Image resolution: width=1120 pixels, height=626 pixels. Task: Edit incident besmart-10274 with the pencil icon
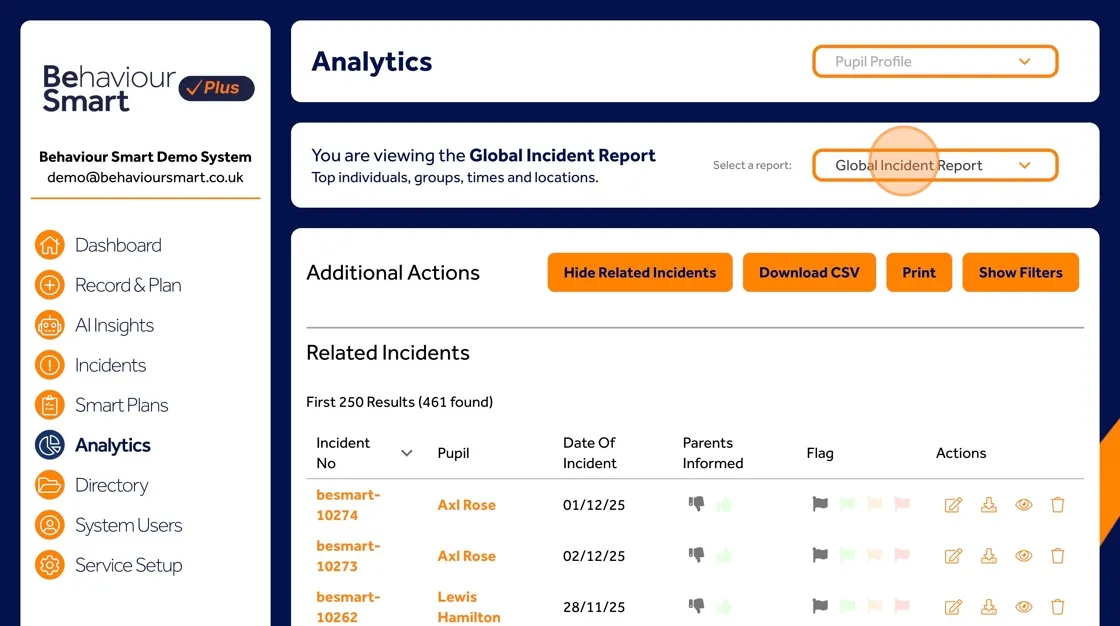(x=952, y=505)
